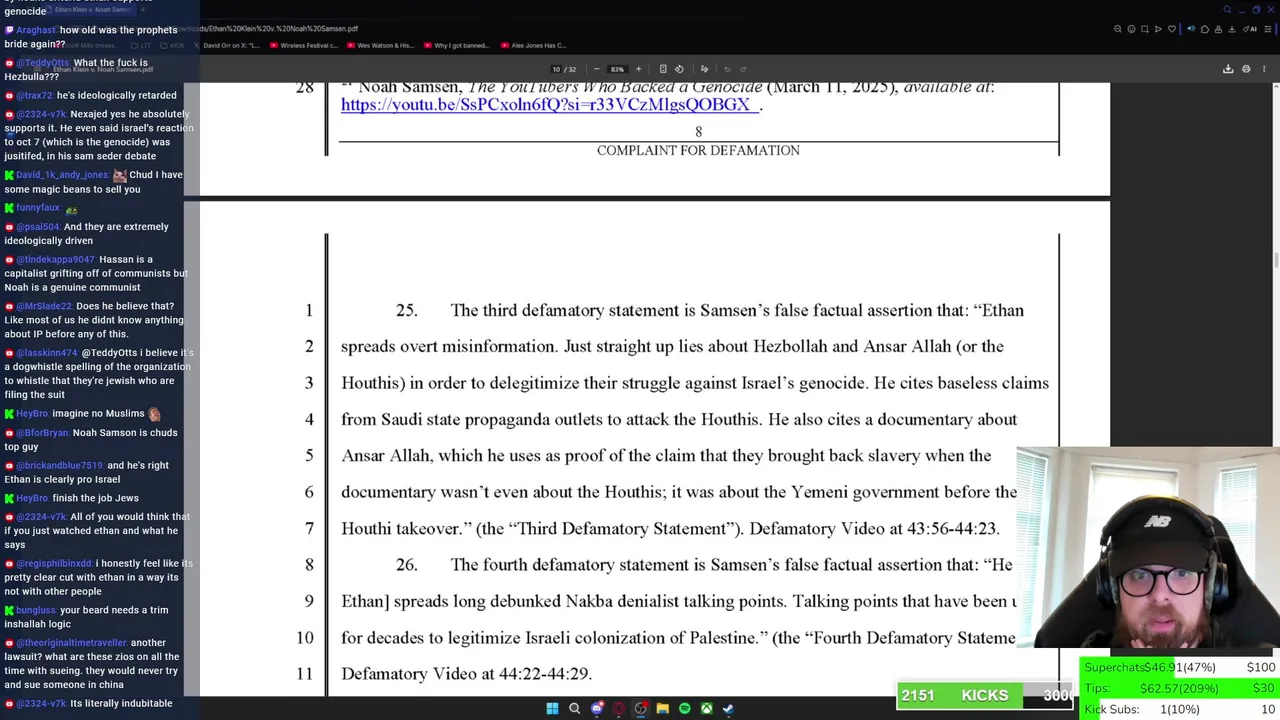Click chat username @brickandblue7519
Image resolution: width=1280 pixels, height=720 pixels.
(x=59, y=466)
